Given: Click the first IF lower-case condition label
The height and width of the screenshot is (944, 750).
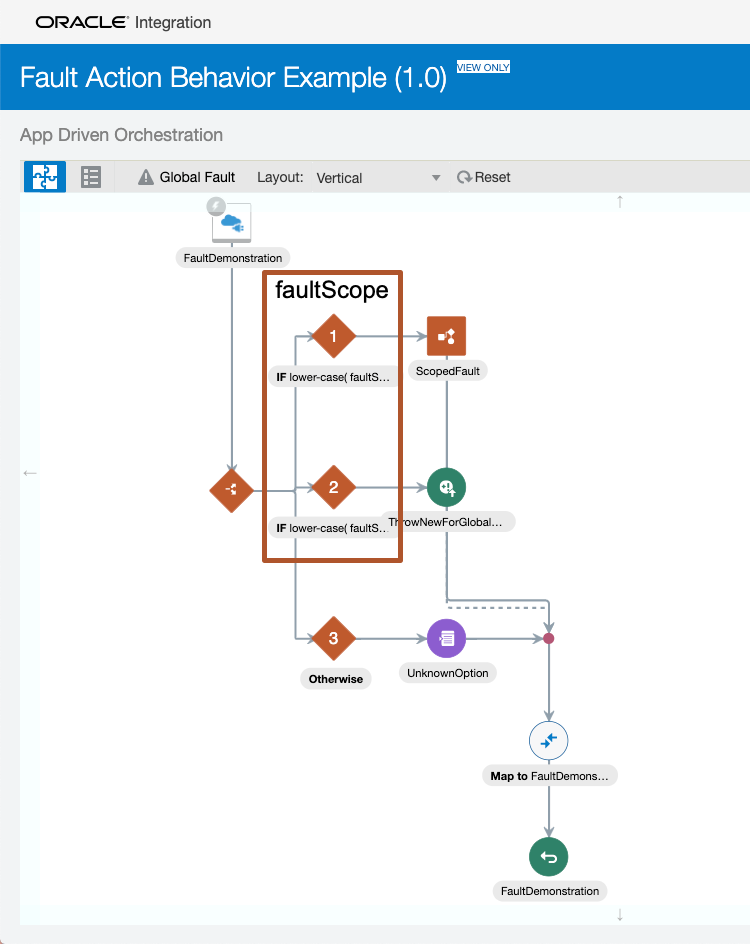Looking at the screenshot, I should [333, 377].
